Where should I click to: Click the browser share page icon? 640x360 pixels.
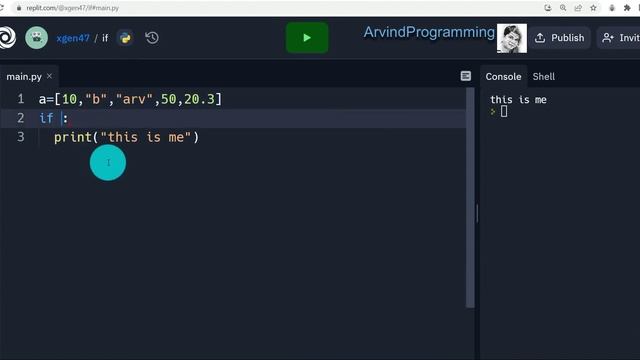[578, 8]
